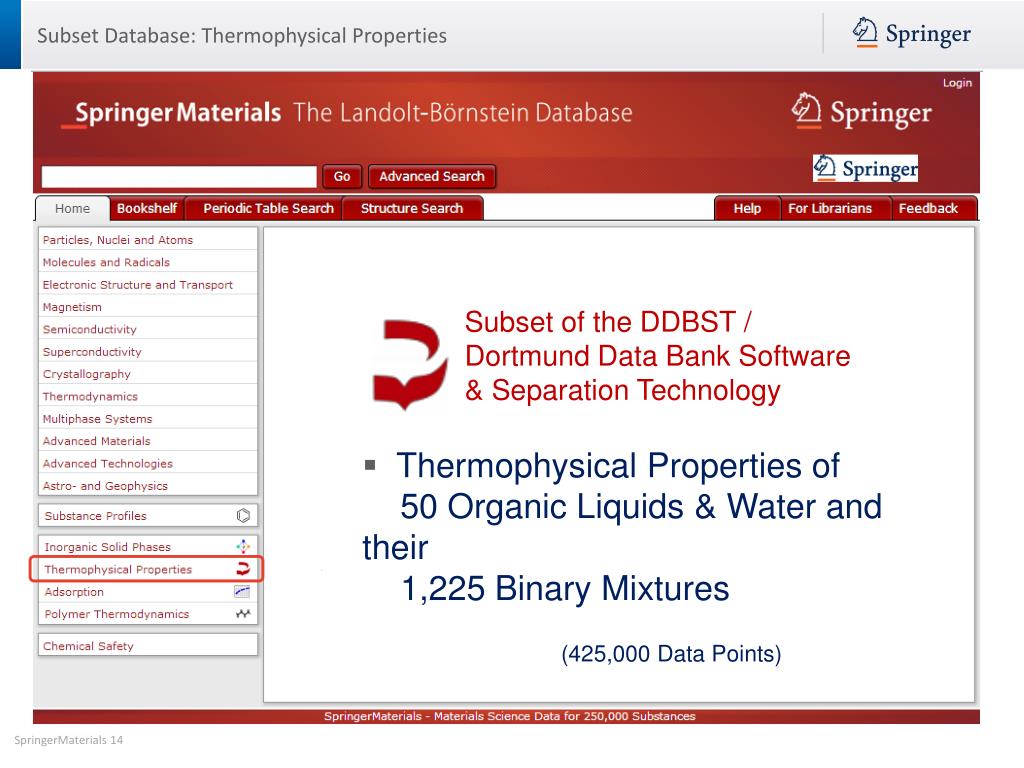
Task: Select the Superconductivity category
Action: (148, 351)
